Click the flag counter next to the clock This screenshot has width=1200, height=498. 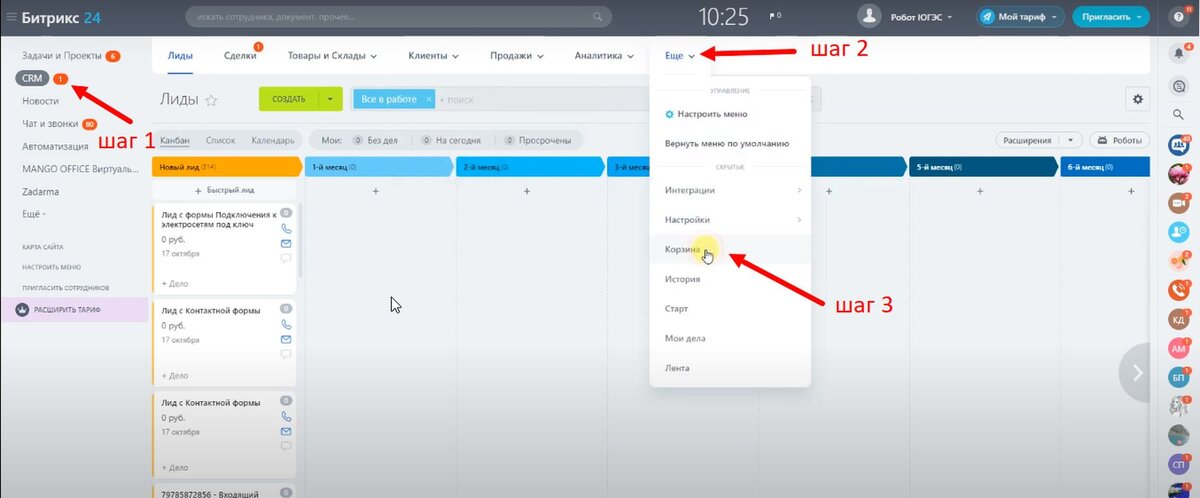pos(775,17)
